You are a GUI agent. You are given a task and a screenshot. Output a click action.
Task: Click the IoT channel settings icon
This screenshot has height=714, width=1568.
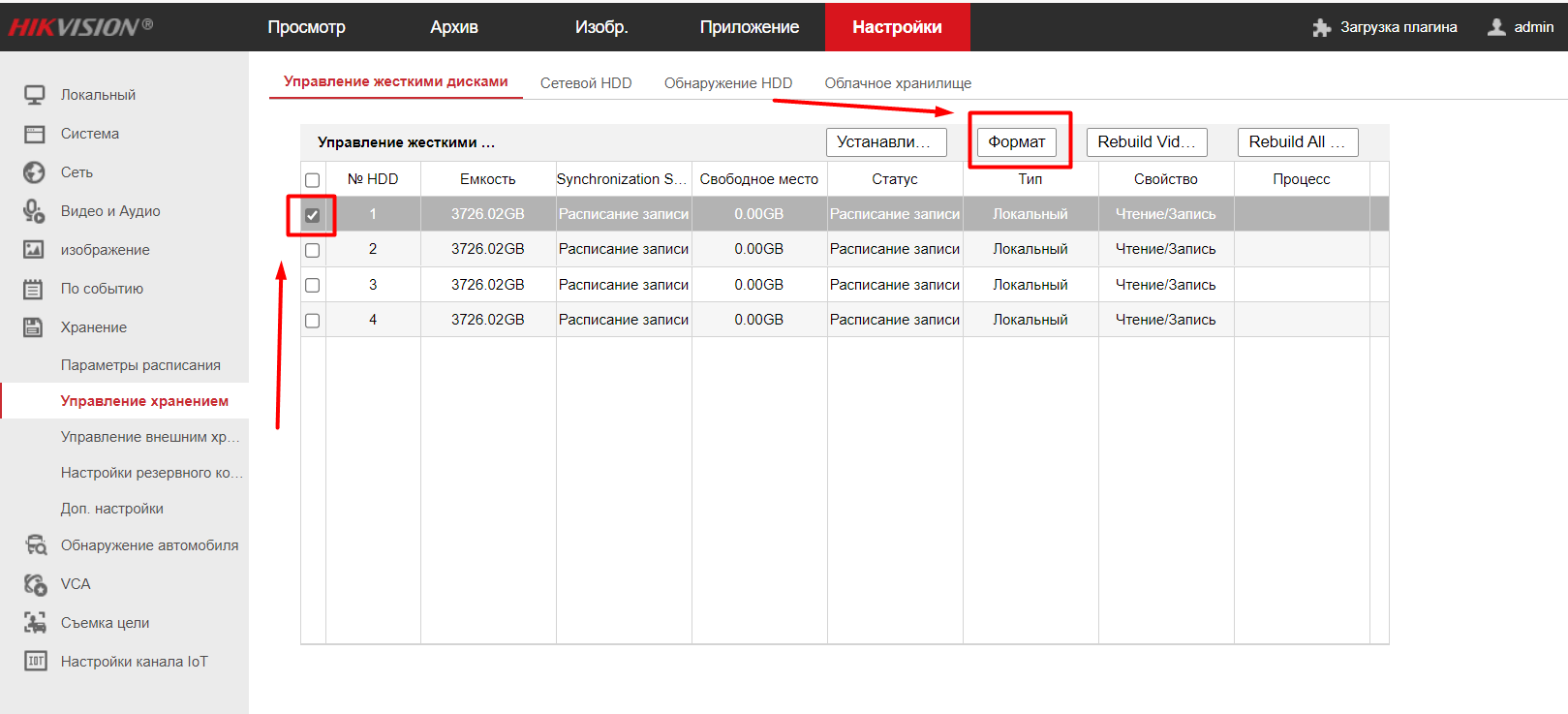coord(35,662)
